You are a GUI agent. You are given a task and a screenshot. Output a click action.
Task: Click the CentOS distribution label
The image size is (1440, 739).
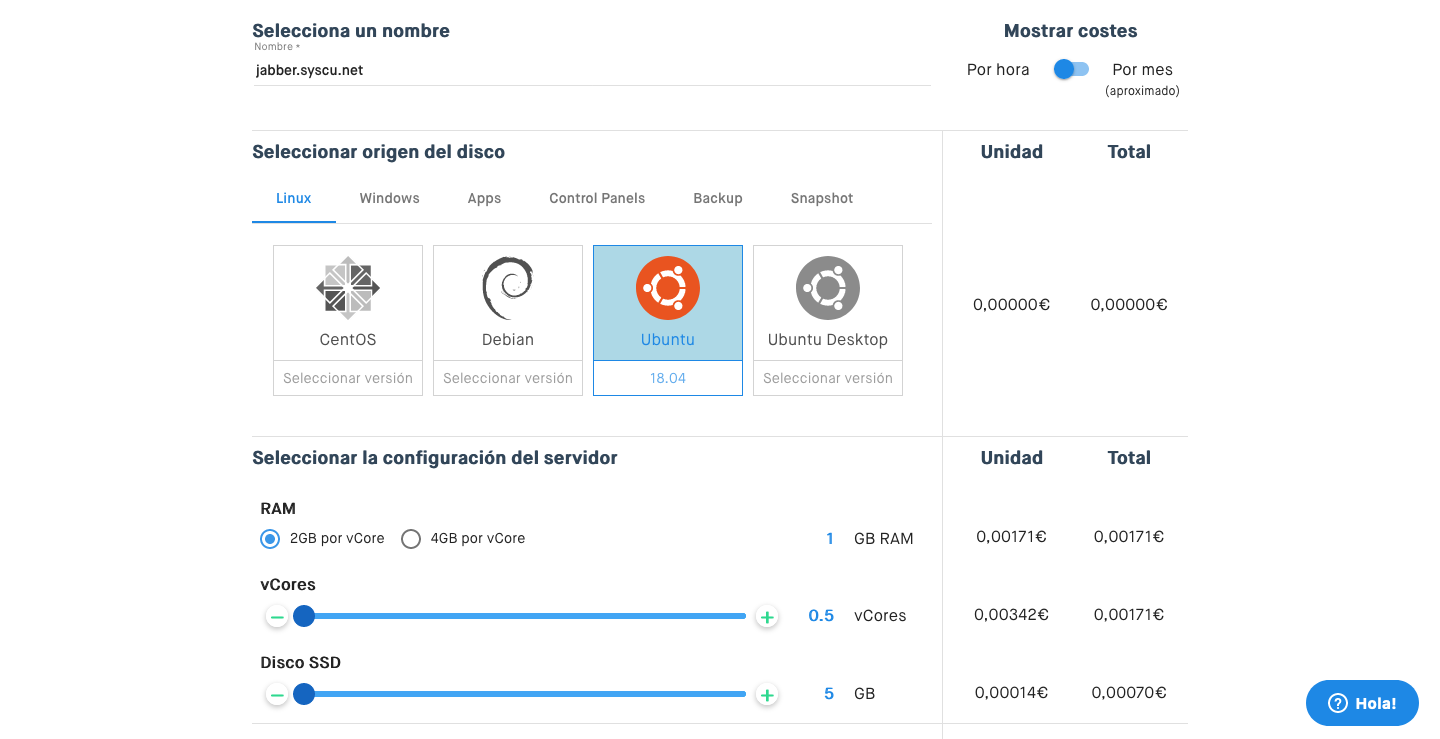[x=348, y=340]
